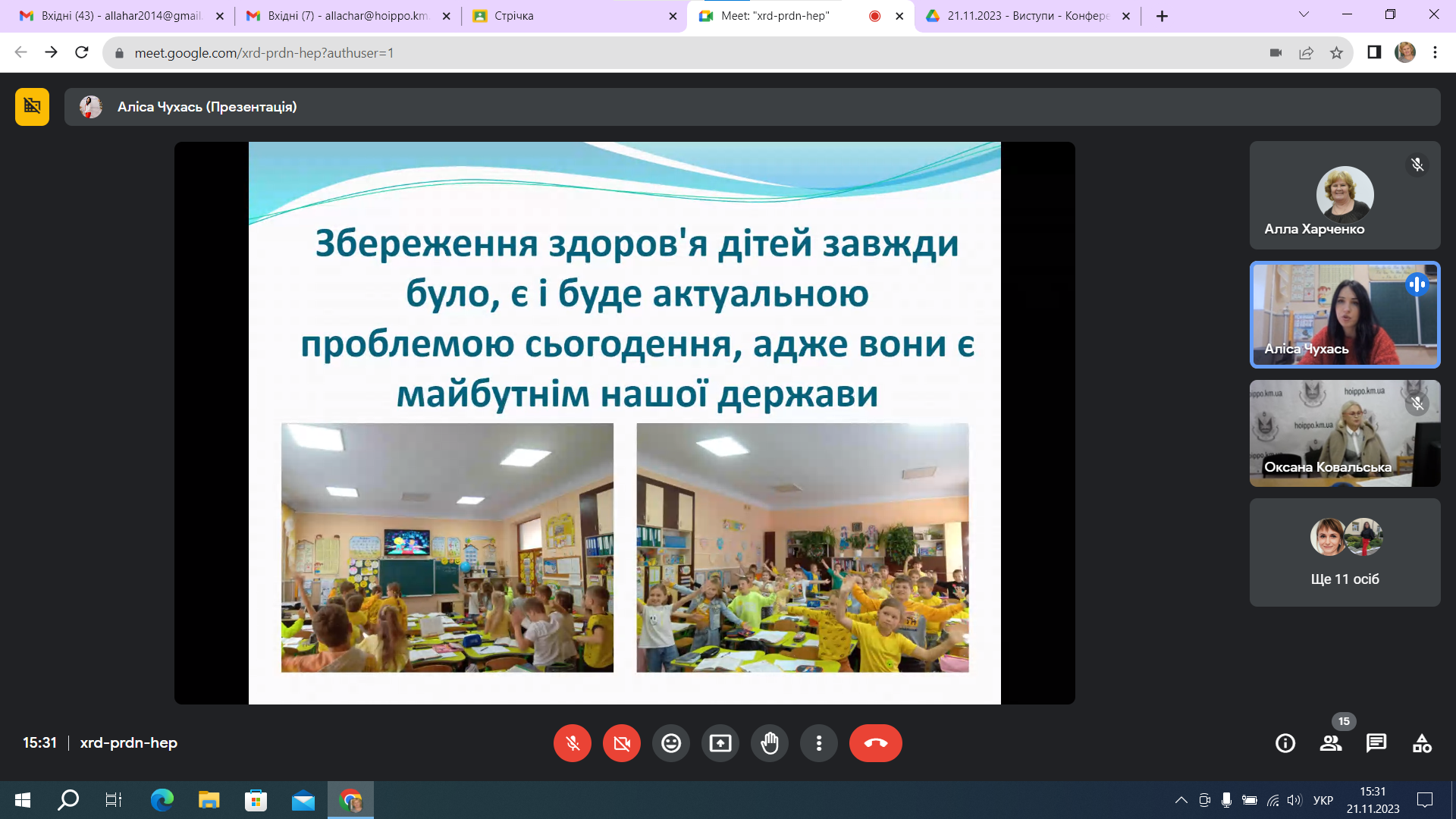Expand the browser tab search chevron
Screen dimensions: 1456x819
(1304, 14)
